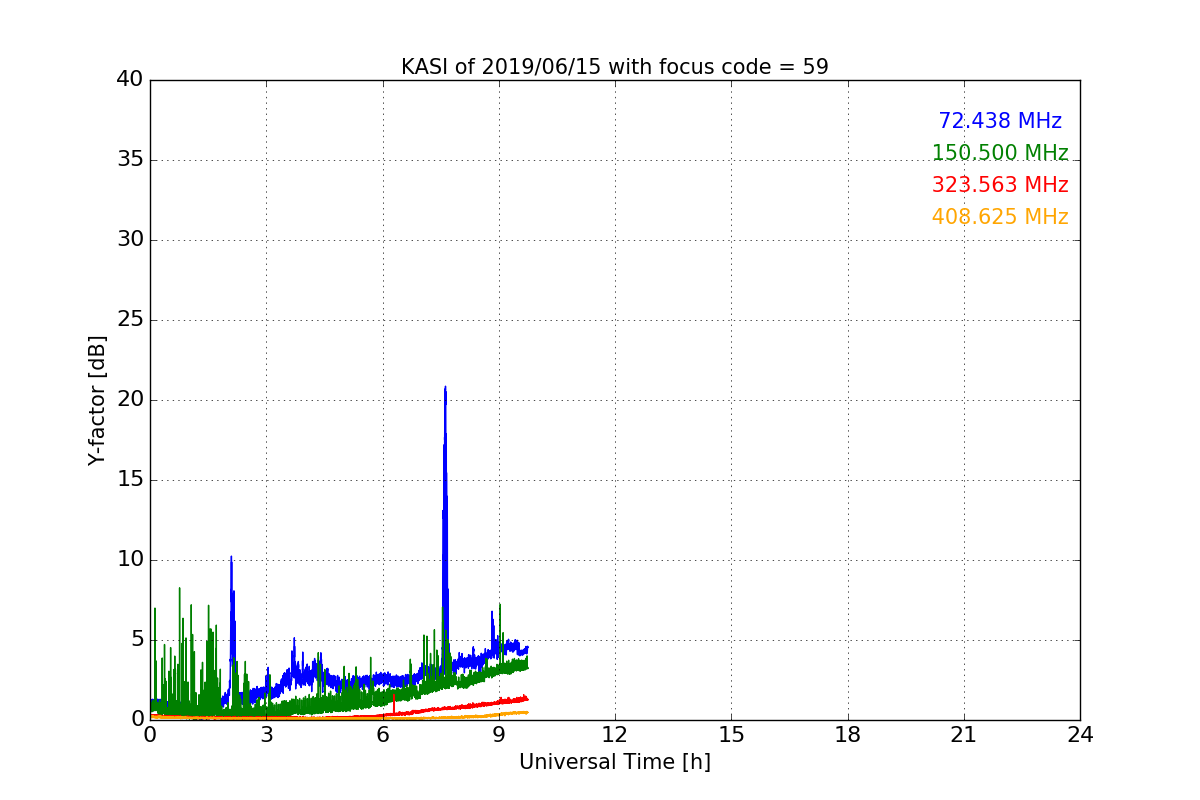Screen dimensions: 1200x800
Task: Click the 'Y-factor [dB]' axis label
Action: 97,400
